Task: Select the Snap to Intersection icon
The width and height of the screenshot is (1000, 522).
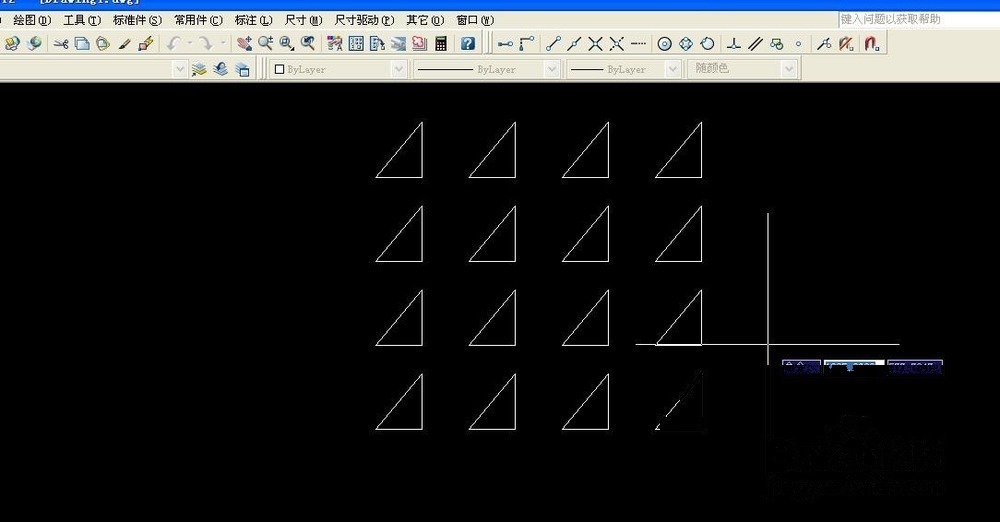Action: [x=596, y=44]
